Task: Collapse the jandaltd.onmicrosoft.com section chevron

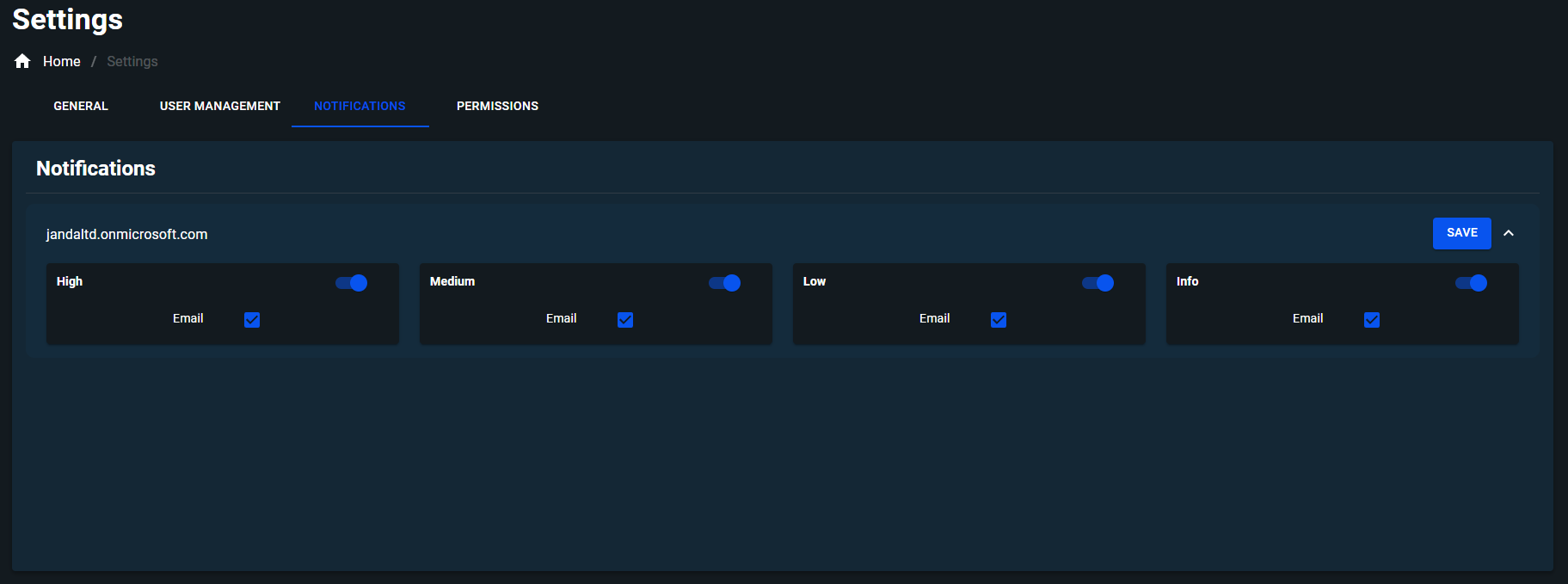Action: tap(1509, 233)
